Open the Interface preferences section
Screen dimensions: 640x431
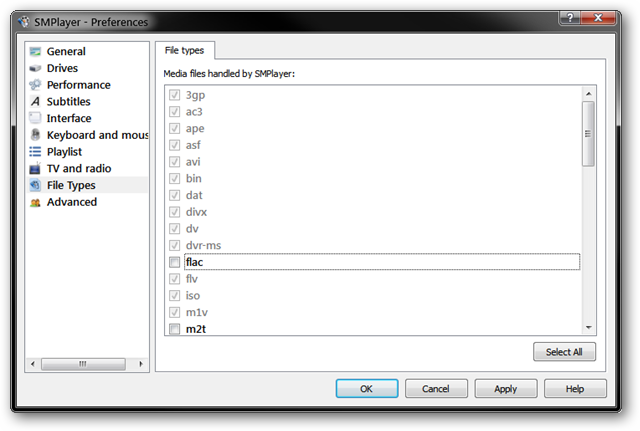69,118
